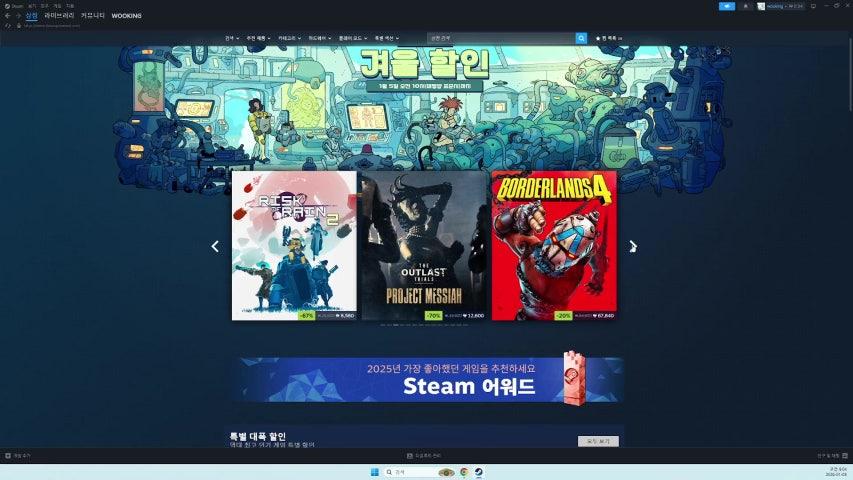This screenshot has height=480, width=853.
Task: Open 친구 및 채팅 in the bottom bar
Action: 832,456
